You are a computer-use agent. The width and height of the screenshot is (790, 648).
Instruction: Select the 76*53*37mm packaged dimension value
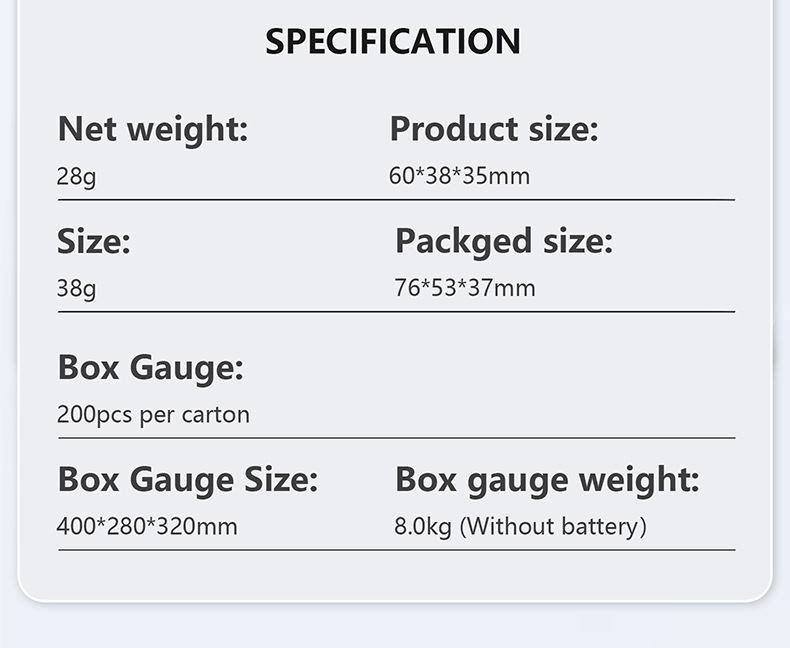point(465,289)
